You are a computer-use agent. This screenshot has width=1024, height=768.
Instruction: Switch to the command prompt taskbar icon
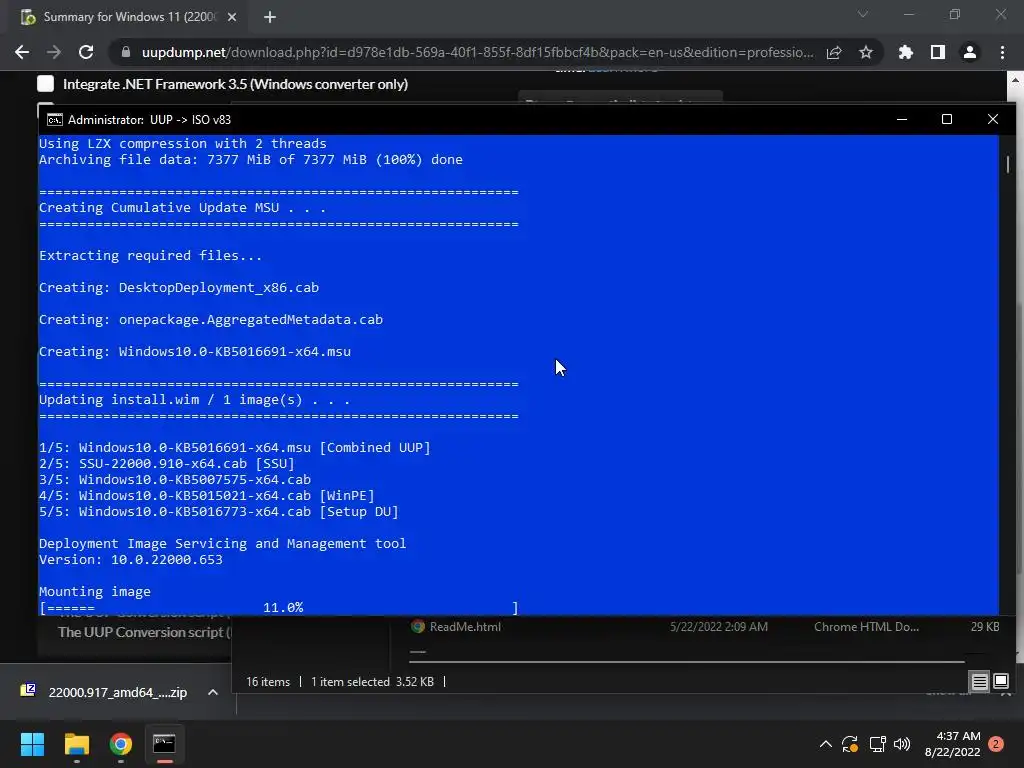click(164, 744)
